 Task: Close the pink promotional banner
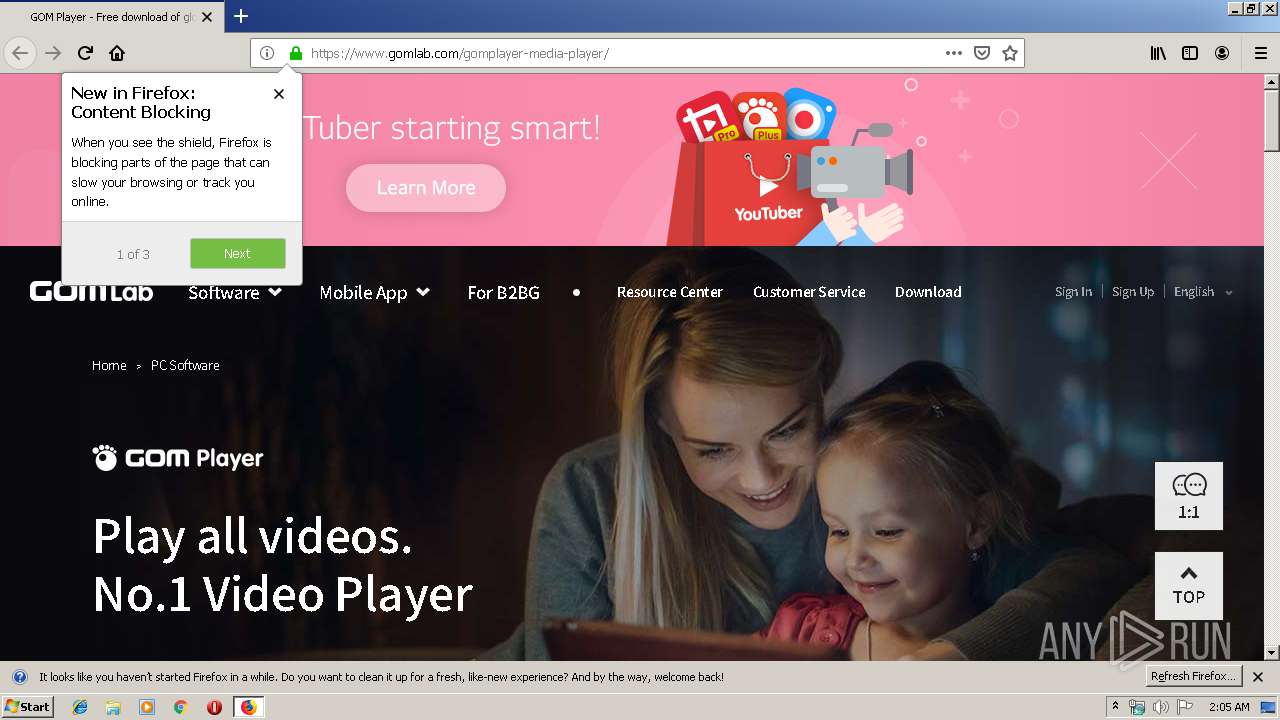point(1168,161)
